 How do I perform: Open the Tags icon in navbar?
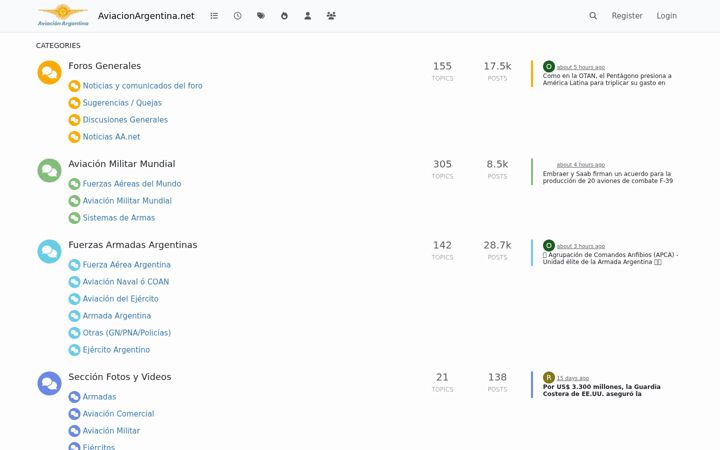(x=261, y=16)
